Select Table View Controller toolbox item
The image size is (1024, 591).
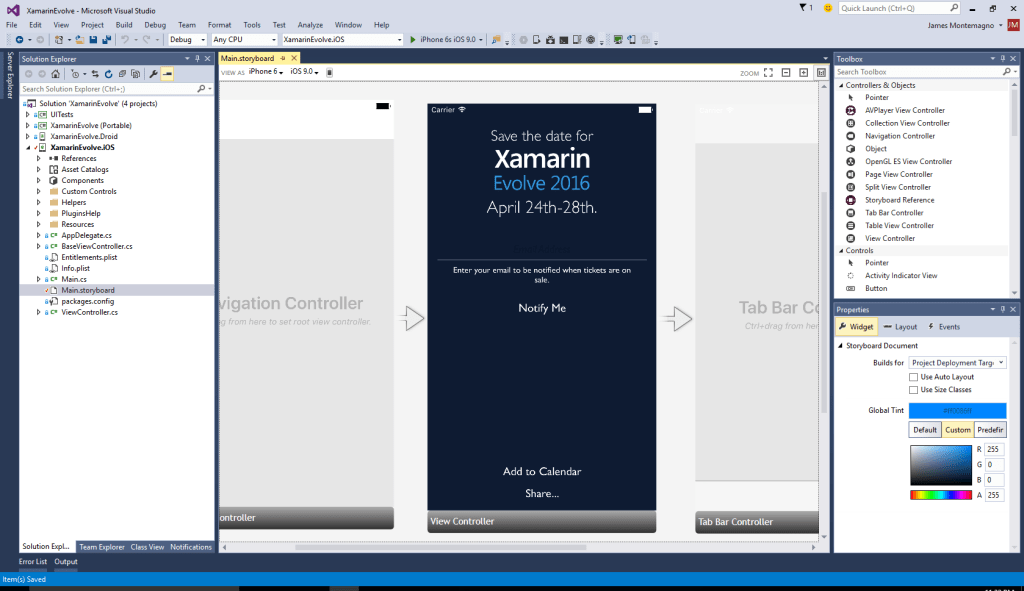899,225
